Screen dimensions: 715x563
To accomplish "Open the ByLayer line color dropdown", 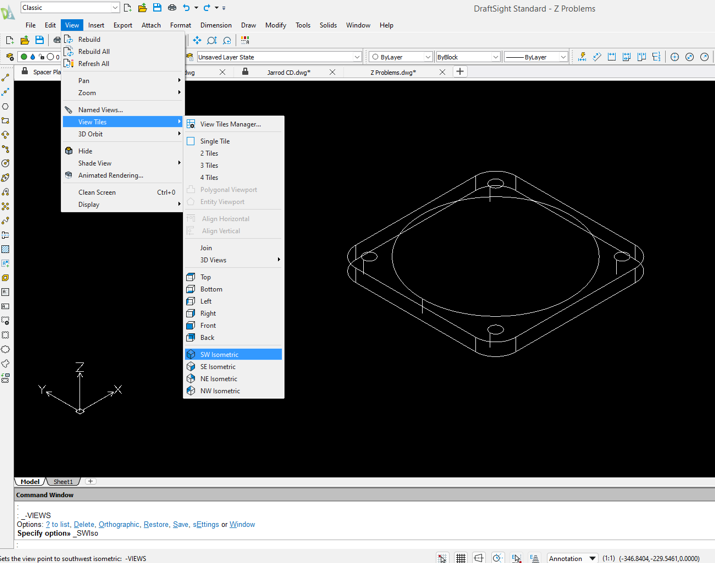I will 401,57.
